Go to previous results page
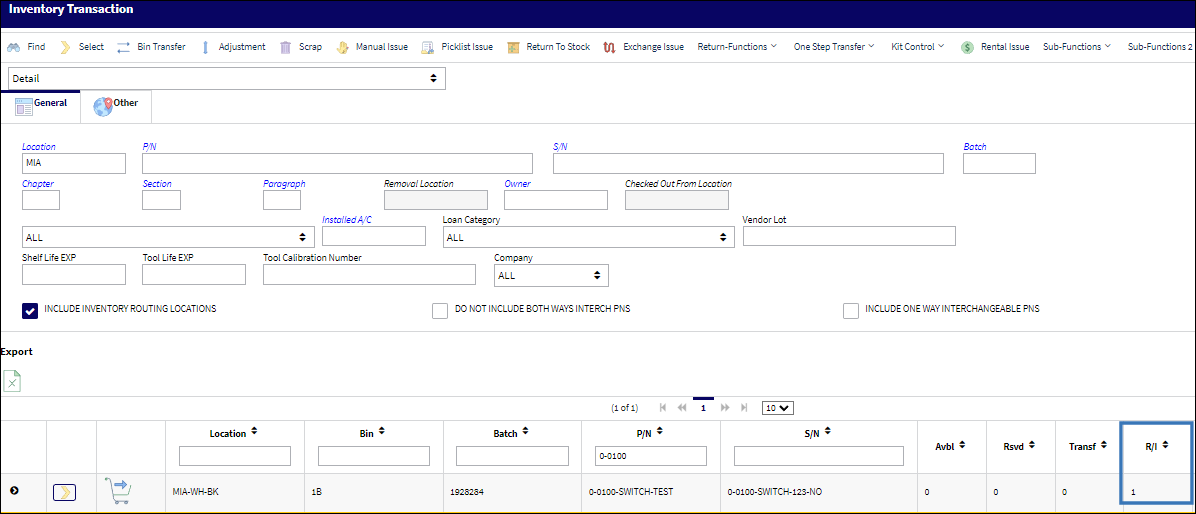The width and height of the screenshot is (1196, 514). pos(683,408)
